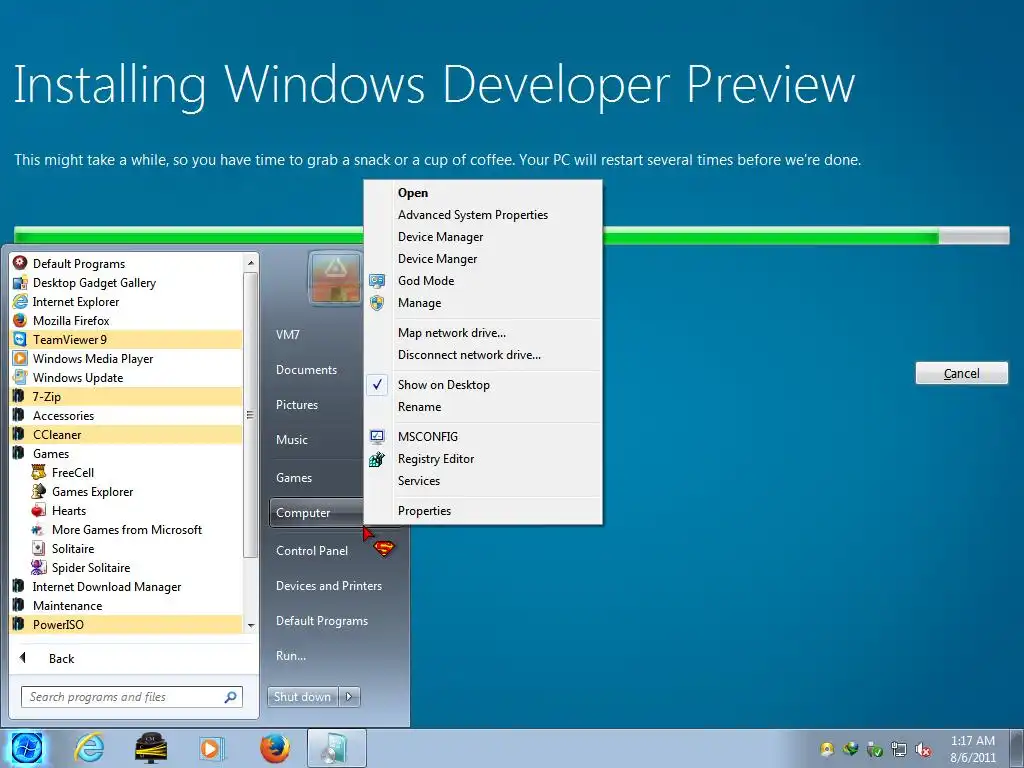
Task: Click the taskbar clock 1:17 AM
Action: [972, 741]
